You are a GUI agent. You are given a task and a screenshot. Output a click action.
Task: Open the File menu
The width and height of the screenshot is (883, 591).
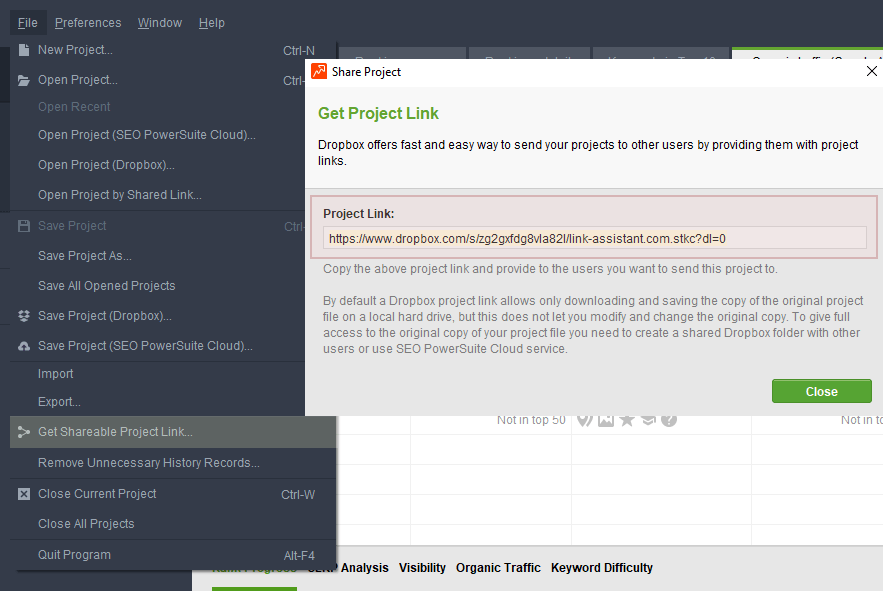pyautogui.click(x=28, y=23)
